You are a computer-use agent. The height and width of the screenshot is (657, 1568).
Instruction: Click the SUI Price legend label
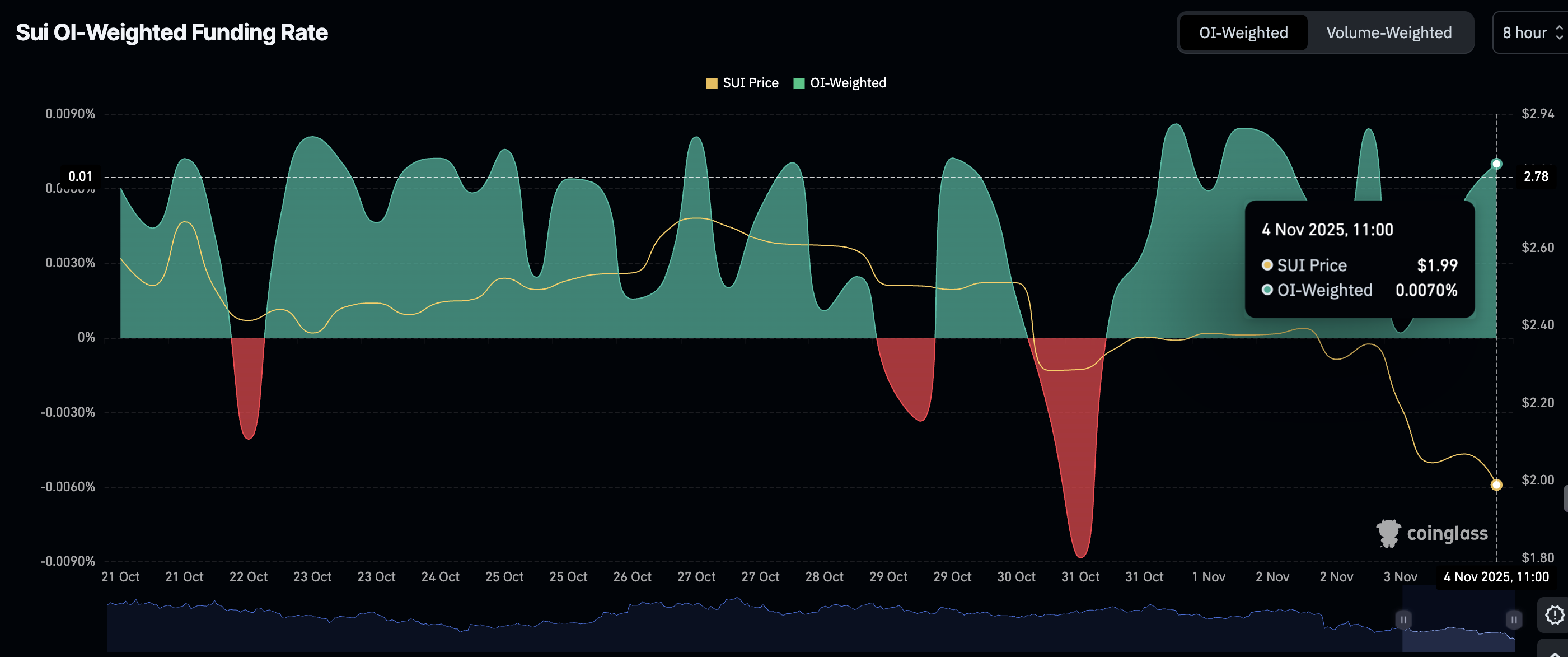click(x=750, y=83)
